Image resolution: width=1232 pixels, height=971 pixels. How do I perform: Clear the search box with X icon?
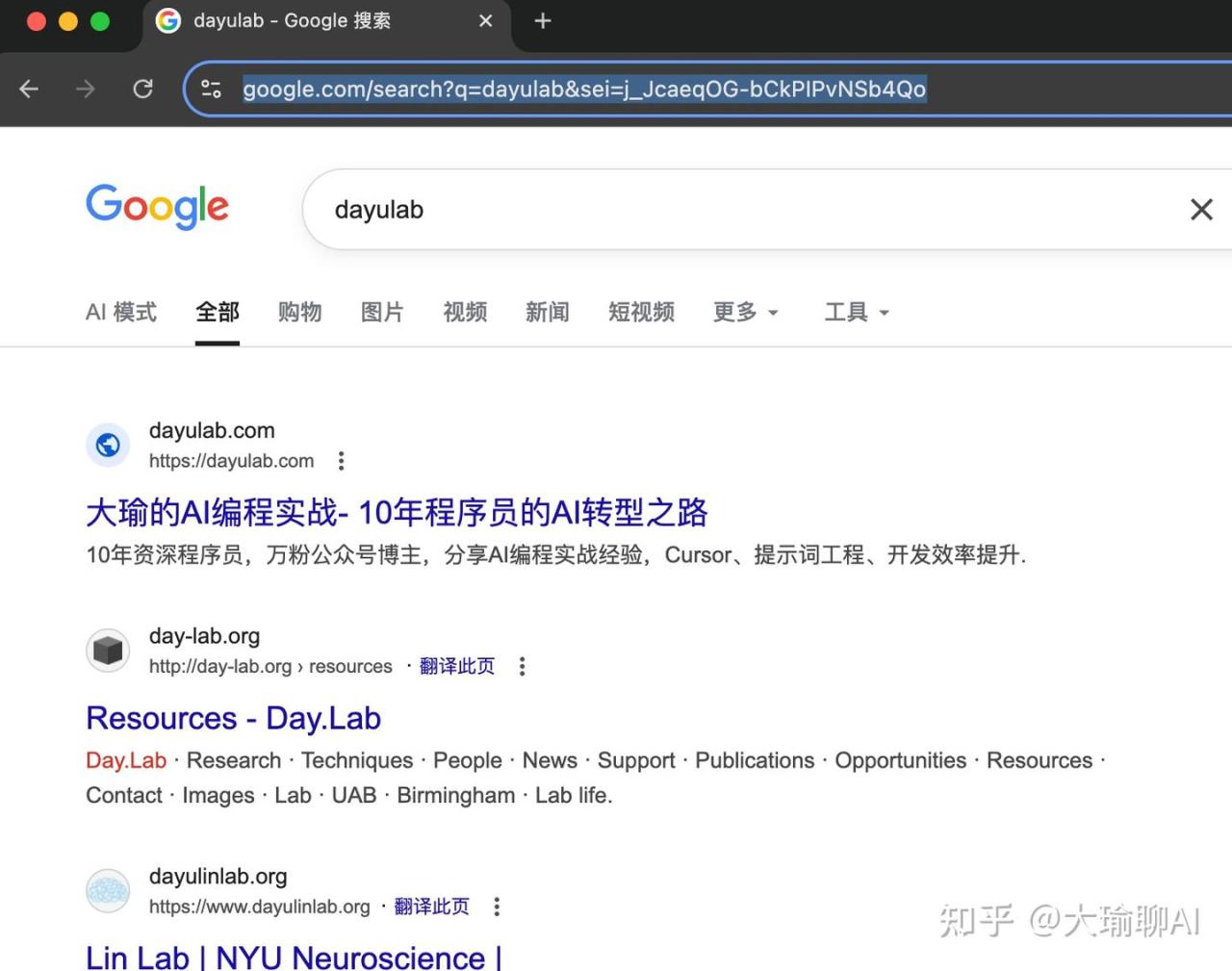(x=1200, y=210)
